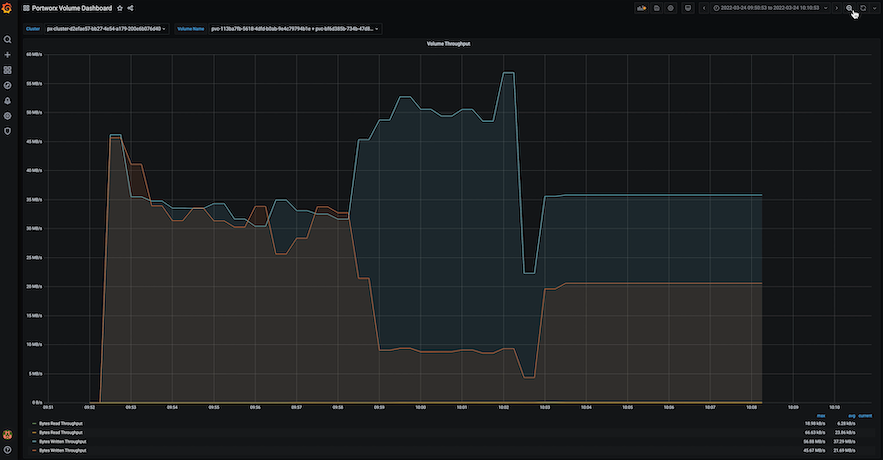
Task: Click the Add panel icon in the toolbar
Action: tap(641, 8)
